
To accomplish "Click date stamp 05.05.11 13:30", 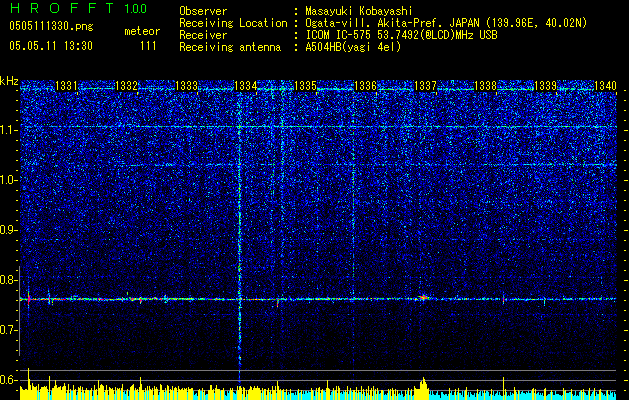I will pos(51,45).
